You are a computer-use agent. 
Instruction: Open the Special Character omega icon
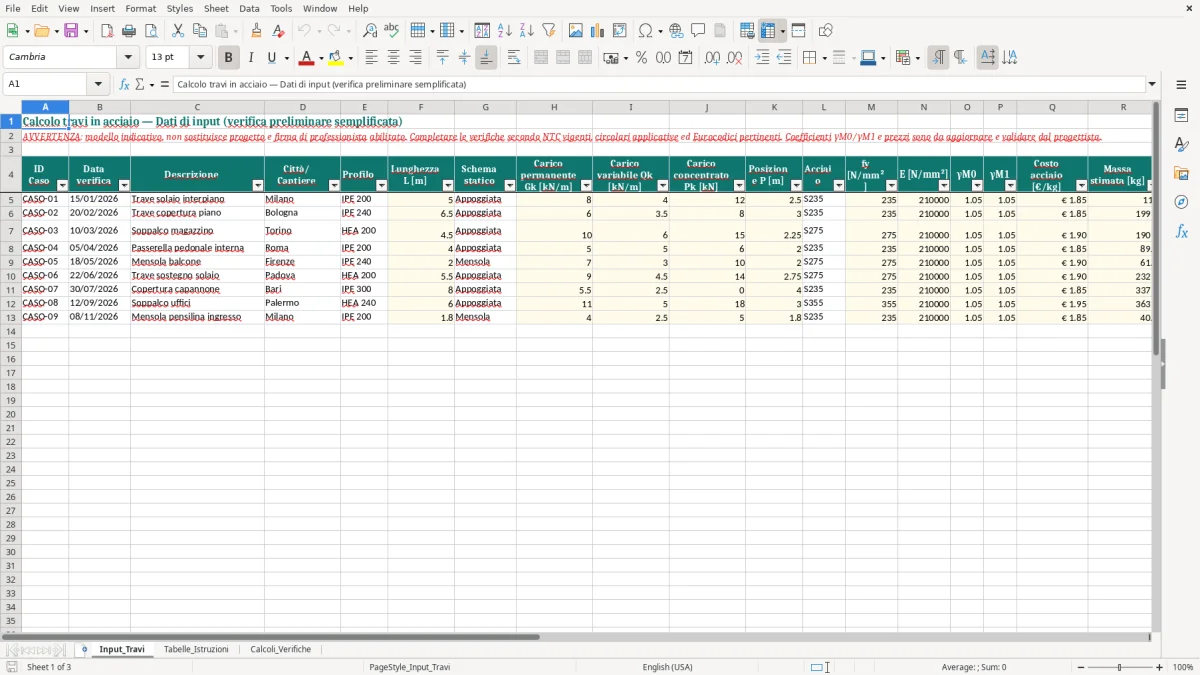645,31
